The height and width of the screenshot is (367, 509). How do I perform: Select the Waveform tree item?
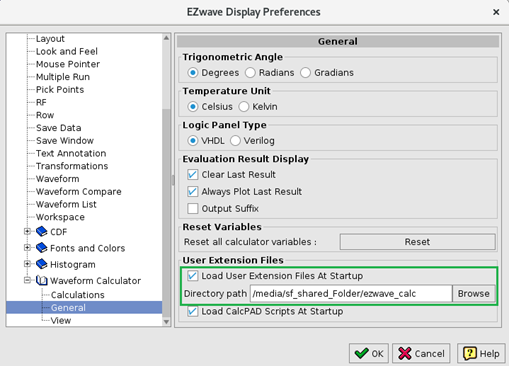[x=57, y=179]
